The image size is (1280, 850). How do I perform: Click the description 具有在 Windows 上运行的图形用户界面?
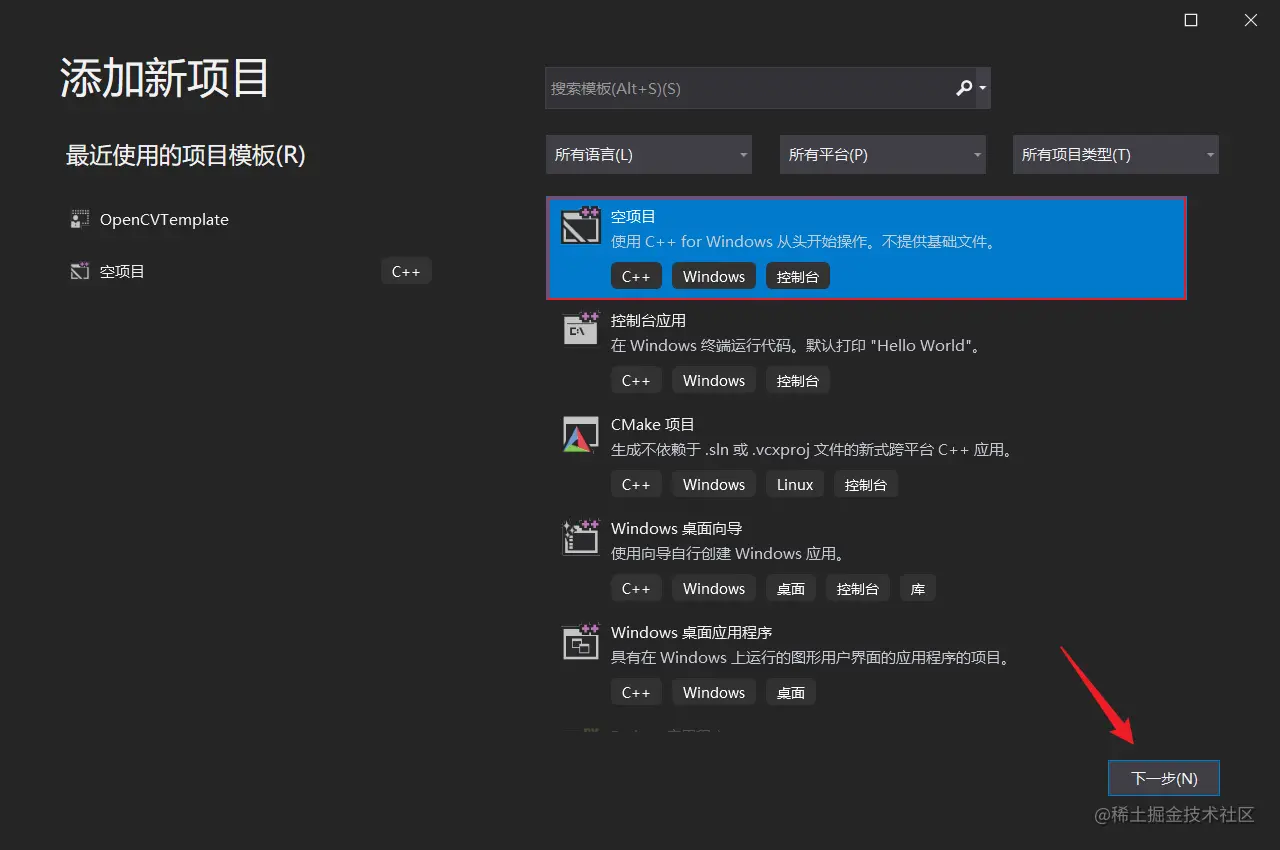tap(813, 658)
